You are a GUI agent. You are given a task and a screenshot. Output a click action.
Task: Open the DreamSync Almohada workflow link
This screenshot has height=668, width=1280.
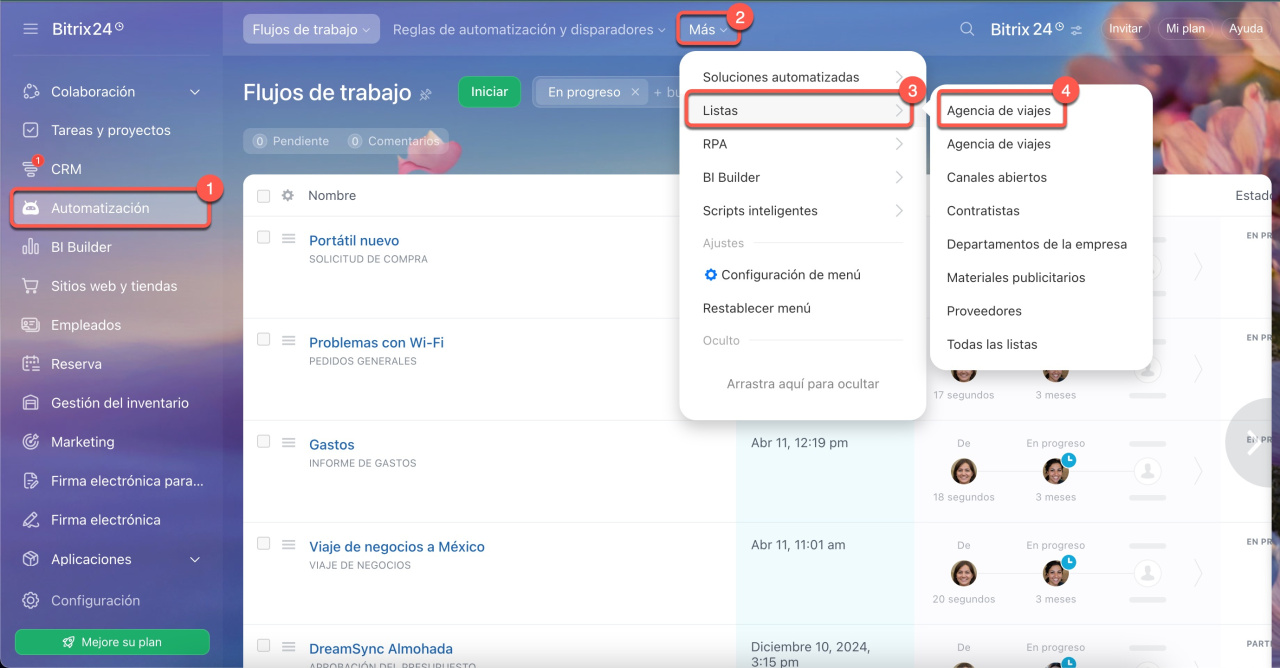381,649
